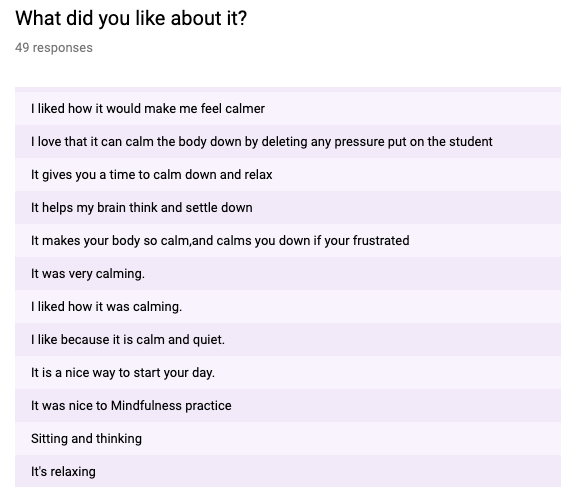The height and width of the screenshot is (500, 561).
Task: Click the 'It's relaxing' response row
Action: [288, 471]
